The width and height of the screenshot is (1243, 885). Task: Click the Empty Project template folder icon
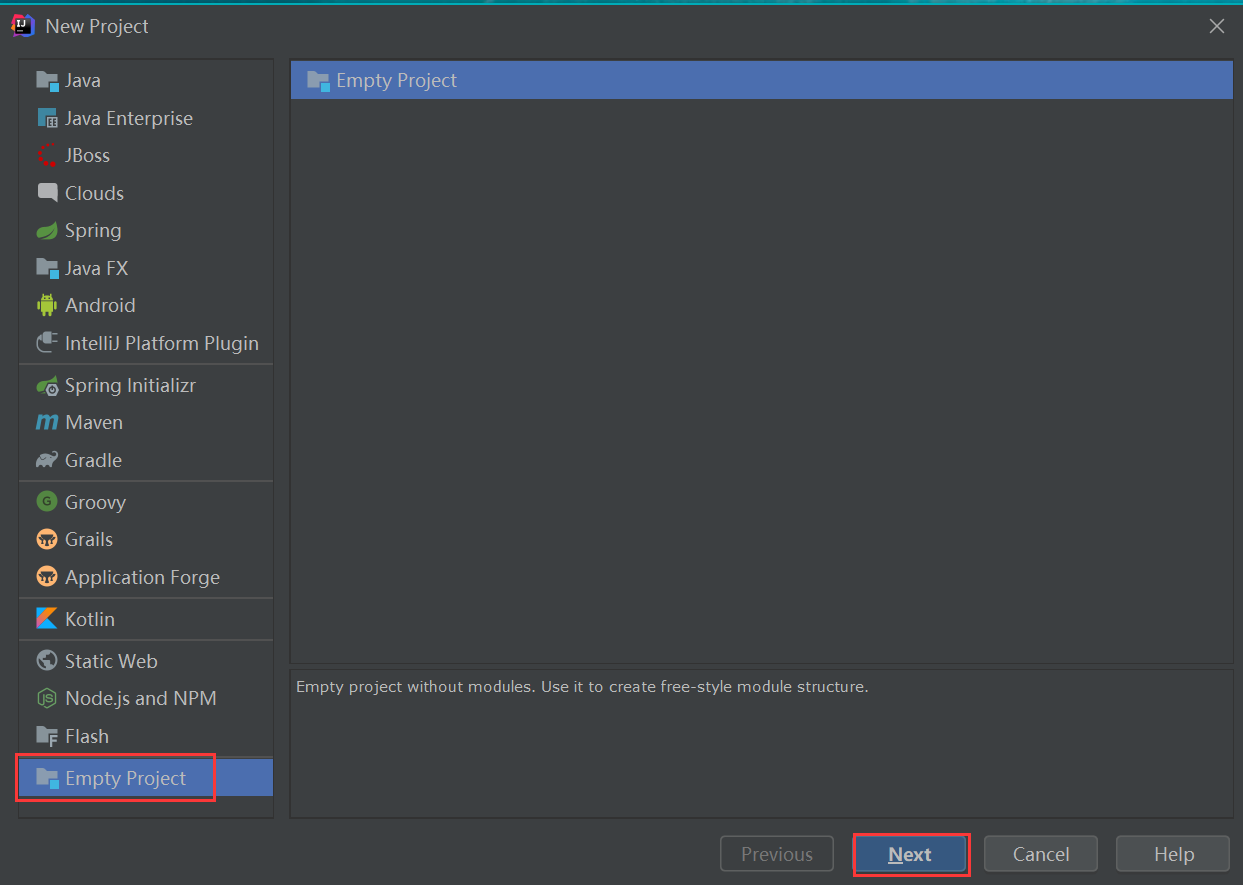(319, 81)
